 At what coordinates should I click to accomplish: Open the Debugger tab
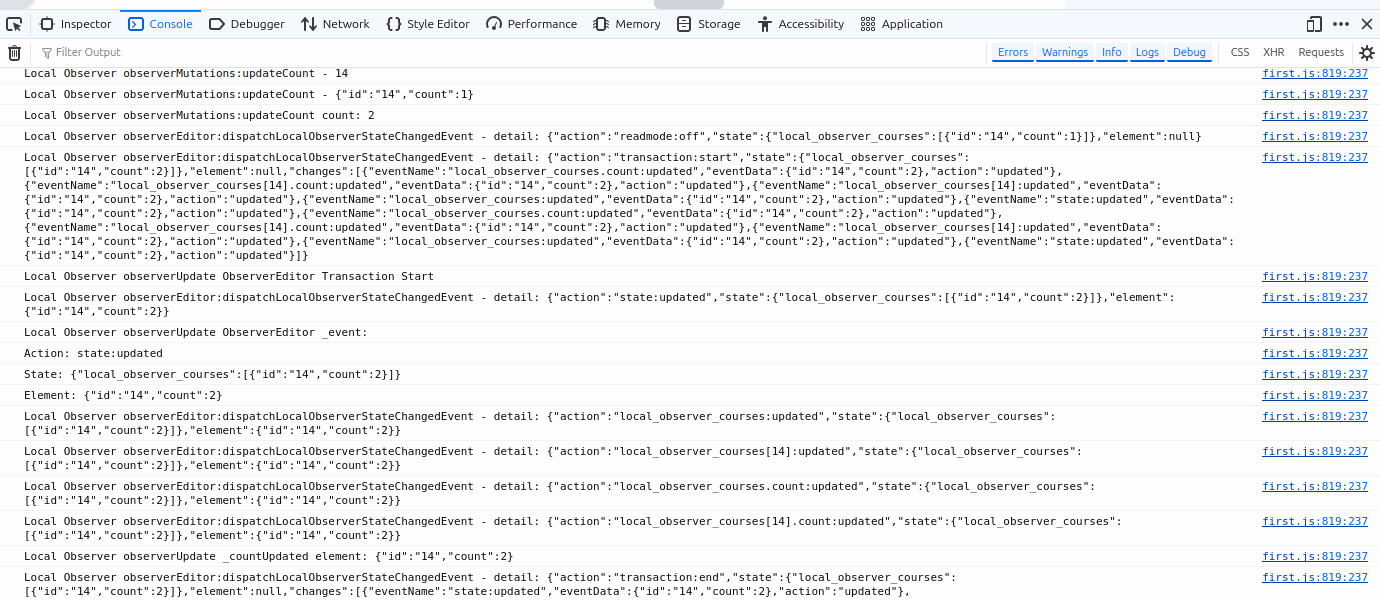tap(246, 24)
